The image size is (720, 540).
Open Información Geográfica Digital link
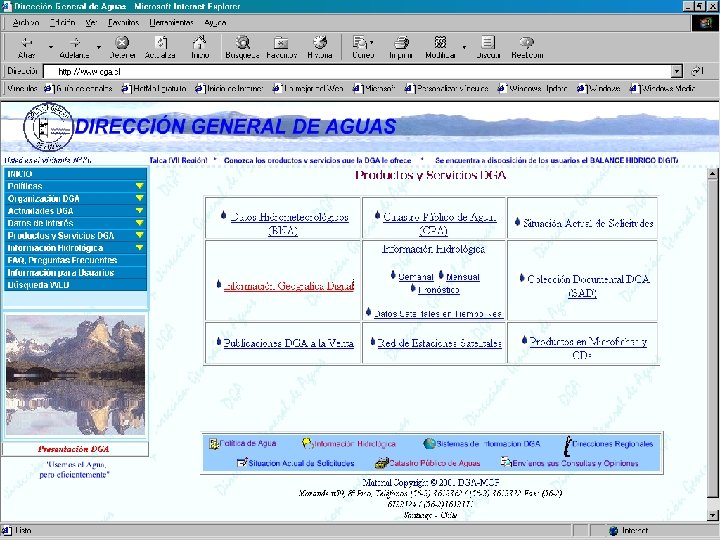289,286
